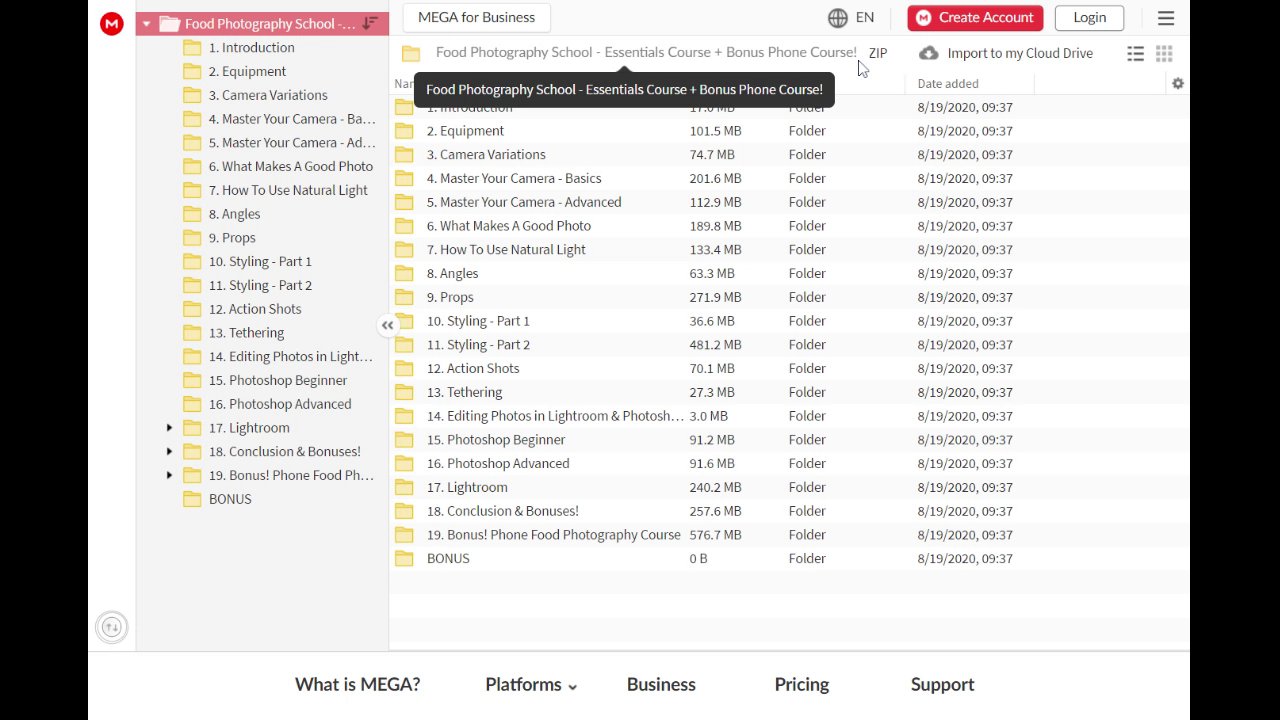The image size is (1280, 720).
Task: Open the Business footer menu item
Action: [661, 685]
